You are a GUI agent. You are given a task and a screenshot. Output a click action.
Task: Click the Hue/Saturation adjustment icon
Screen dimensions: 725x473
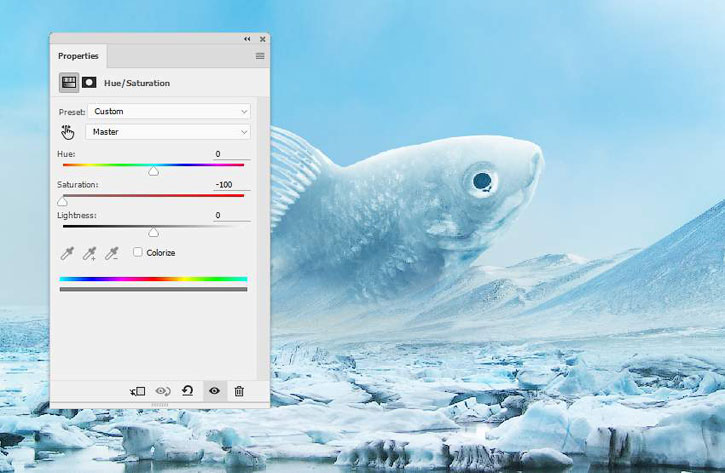69,83
